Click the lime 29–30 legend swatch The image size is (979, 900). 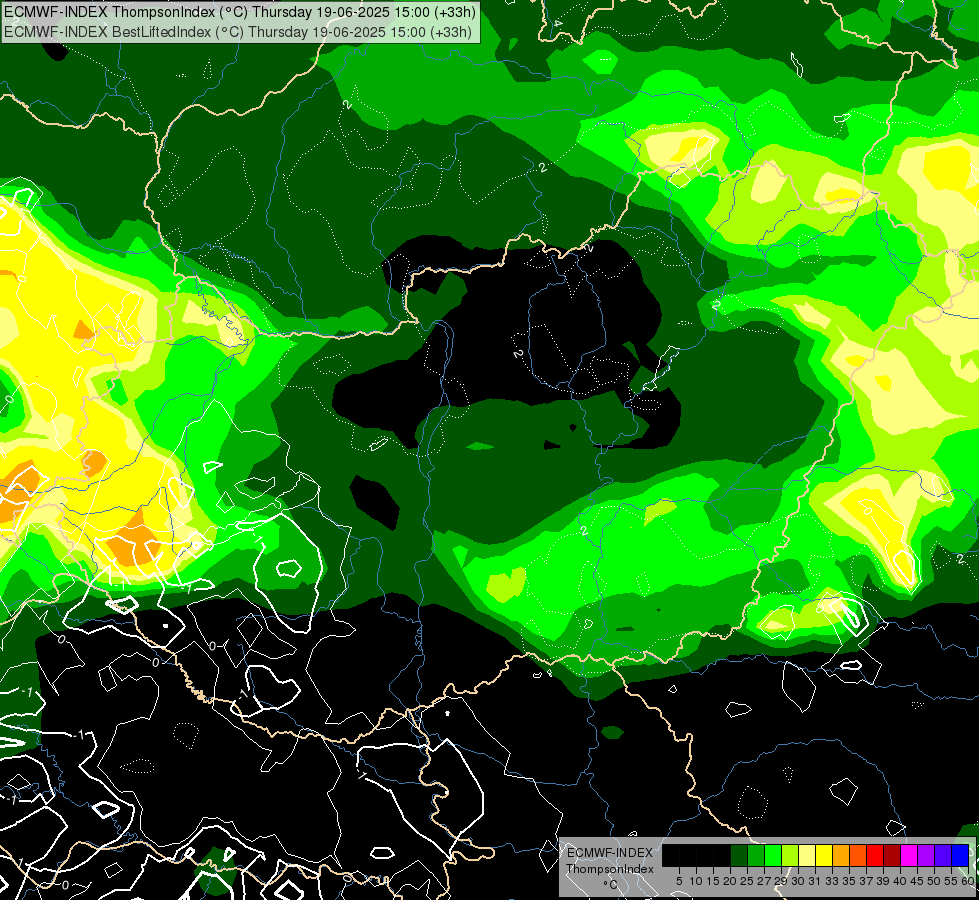(x=790, y=855)
